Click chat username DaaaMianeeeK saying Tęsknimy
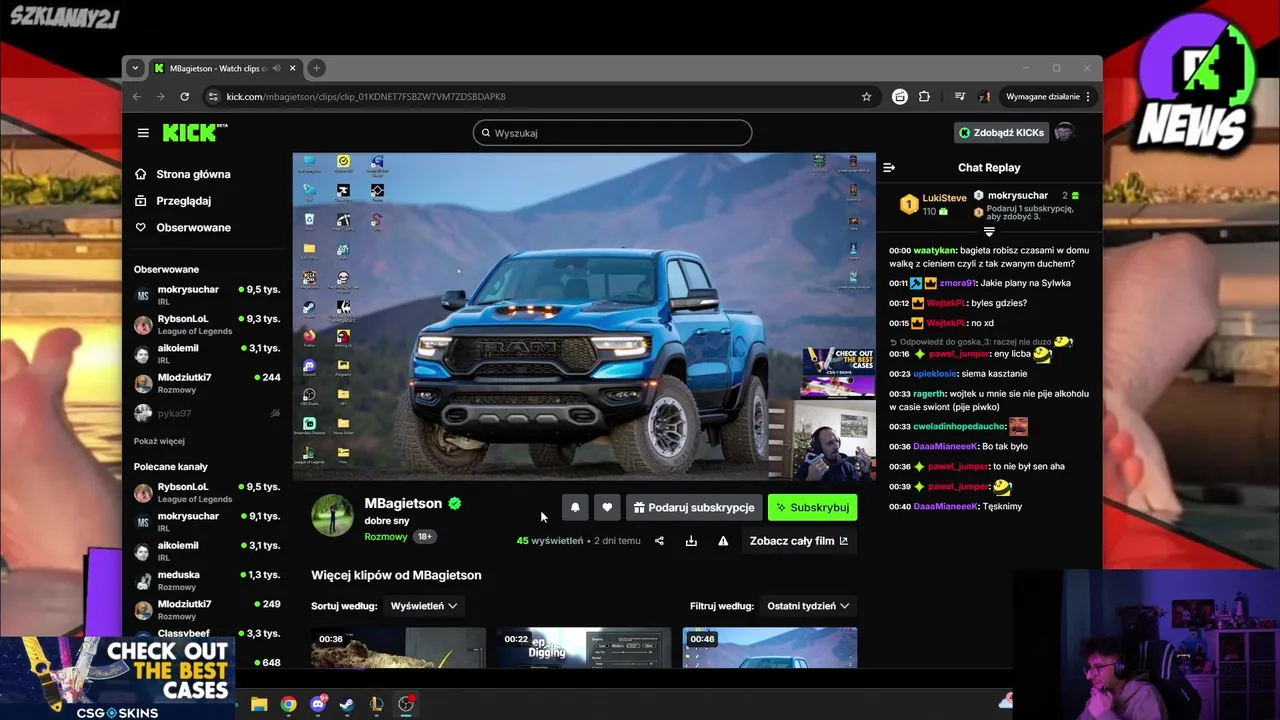This screenshot has height=720, width=1280. click(946, 507)
